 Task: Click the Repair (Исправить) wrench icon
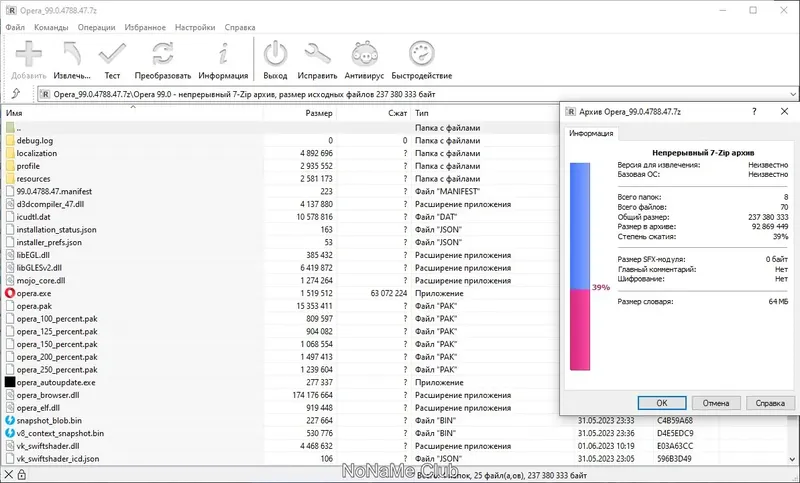click(x=317, y=54)
